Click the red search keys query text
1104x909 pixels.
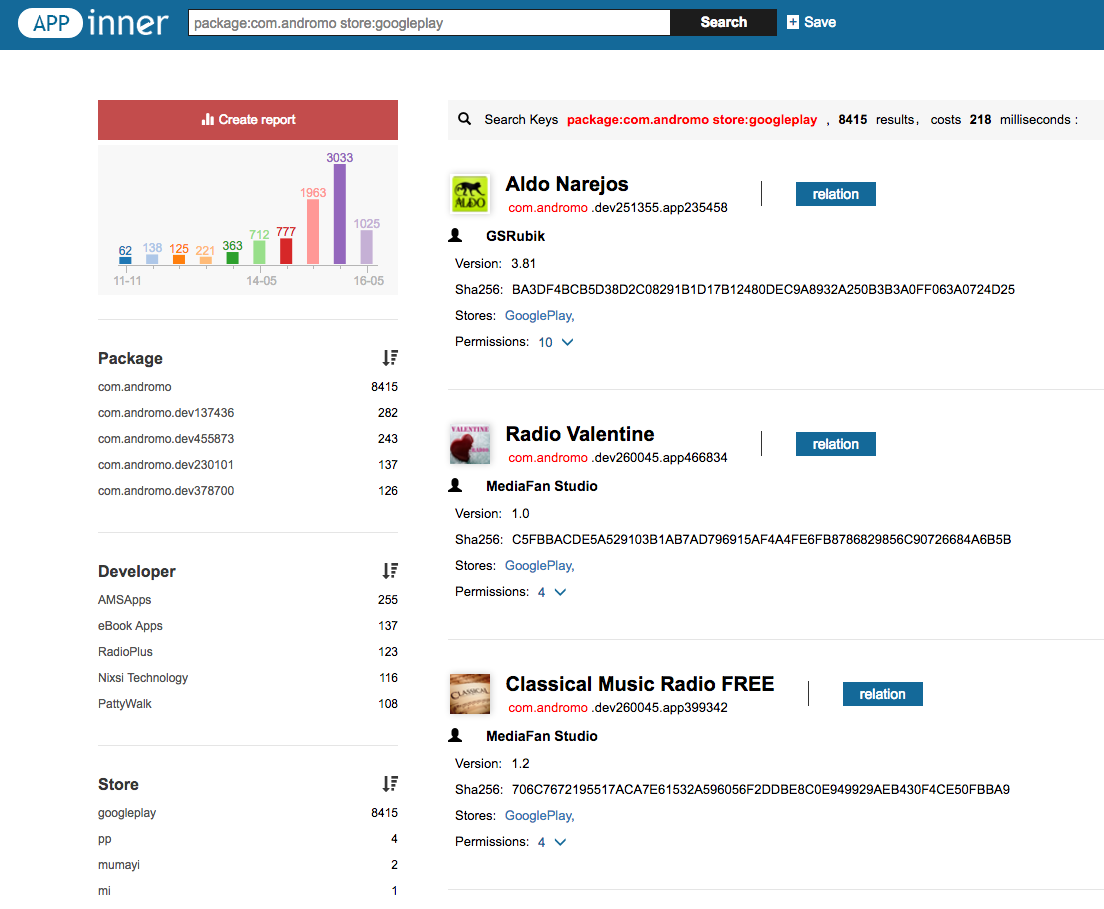(691, 120)
